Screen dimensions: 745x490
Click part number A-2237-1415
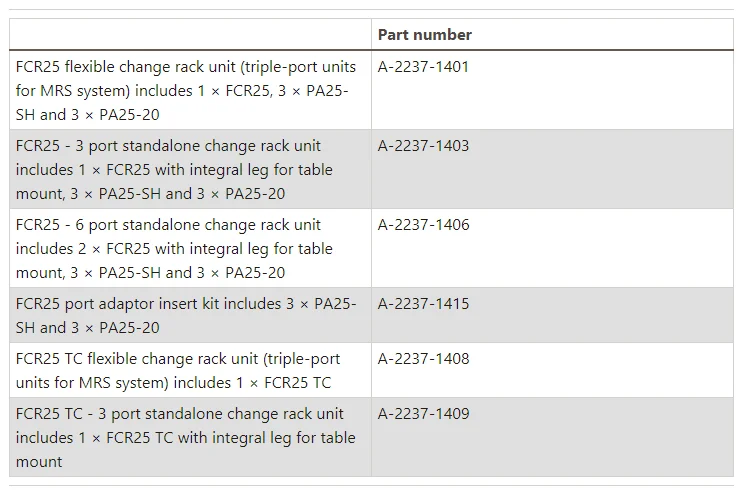423,304
